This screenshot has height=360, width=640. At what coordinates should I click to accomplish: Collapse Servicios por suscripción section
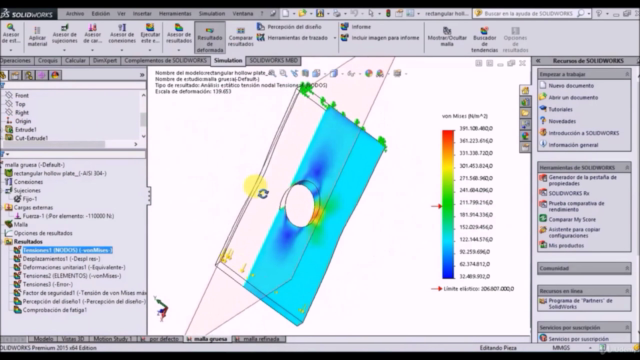627,327
